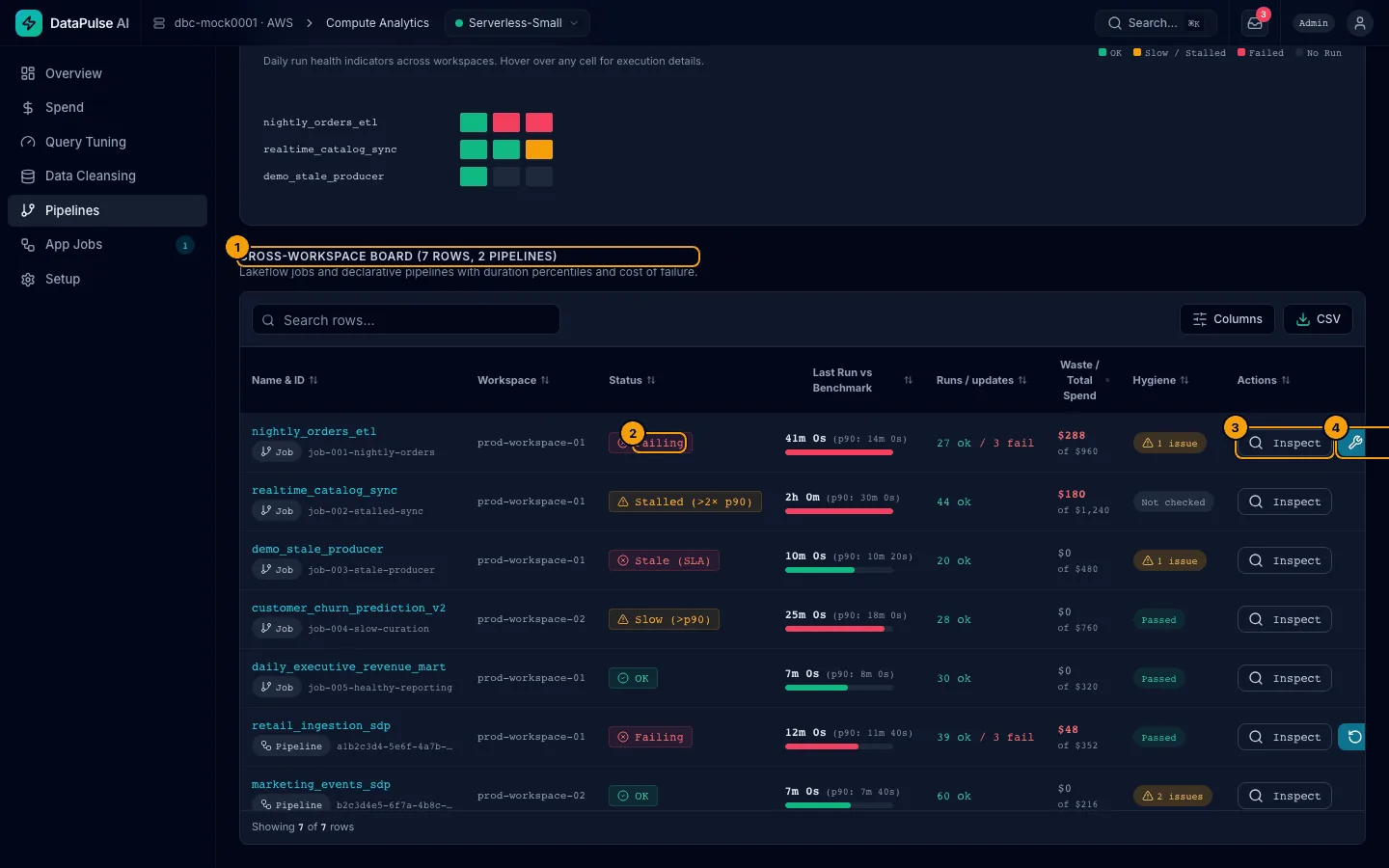Inspect the marketing_events_sdp pipeline
This screenshot has height=868, width=1389.
pyautogui.click(x=1284, y=796)
